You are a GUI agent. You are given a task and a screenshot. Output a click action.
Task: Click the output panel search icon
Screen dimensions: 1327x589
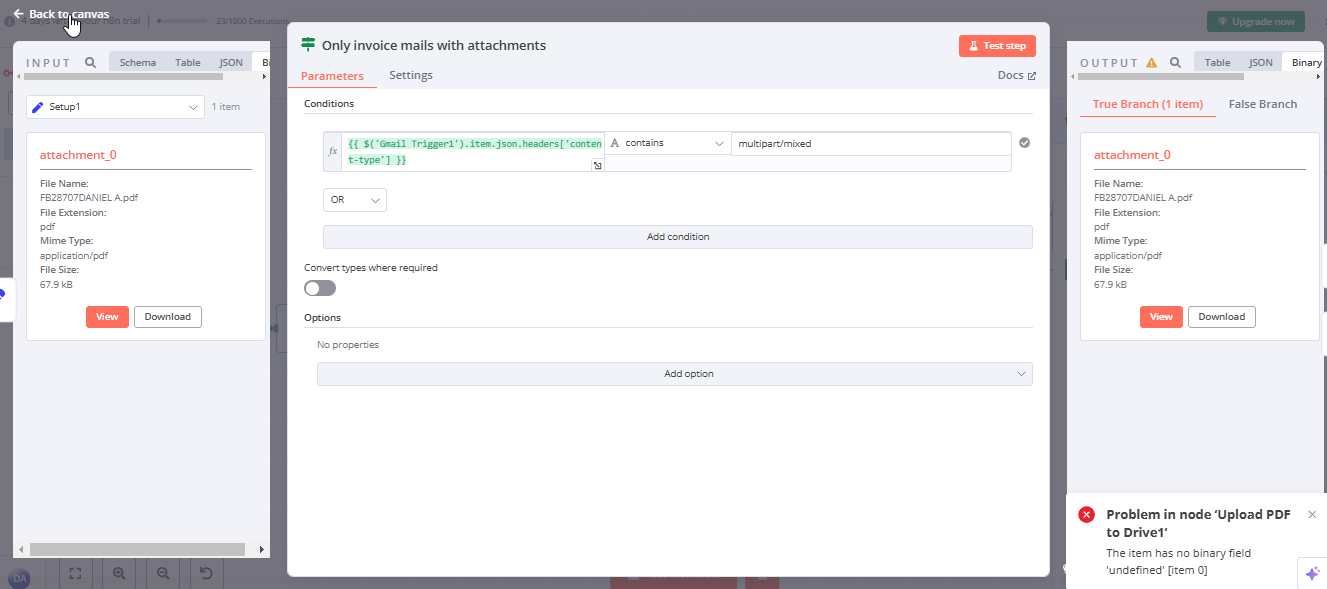tap(1175, 62)
